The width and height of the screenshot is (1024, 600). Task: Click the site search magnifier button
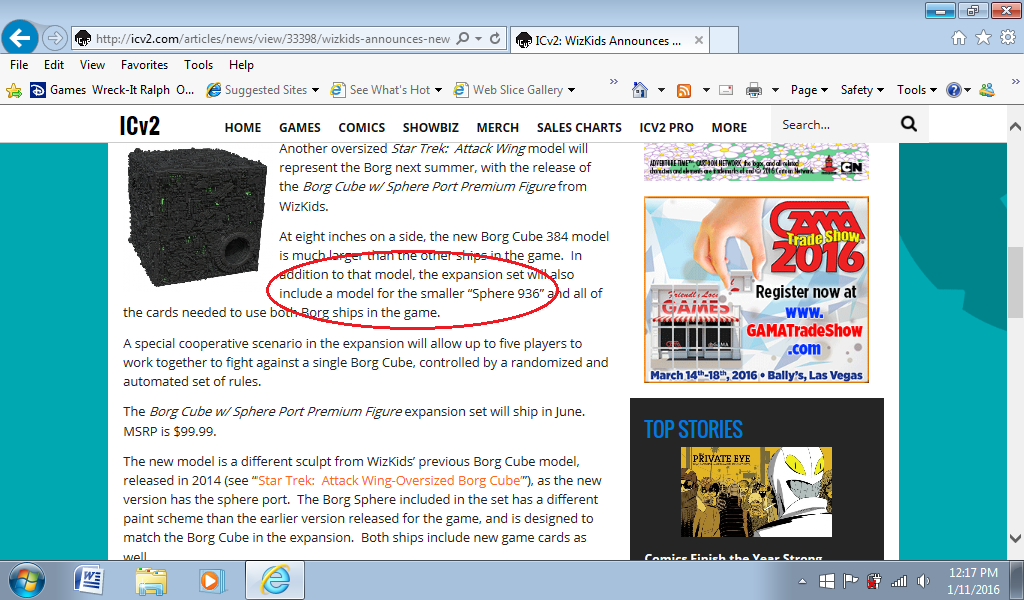(908, 124)
